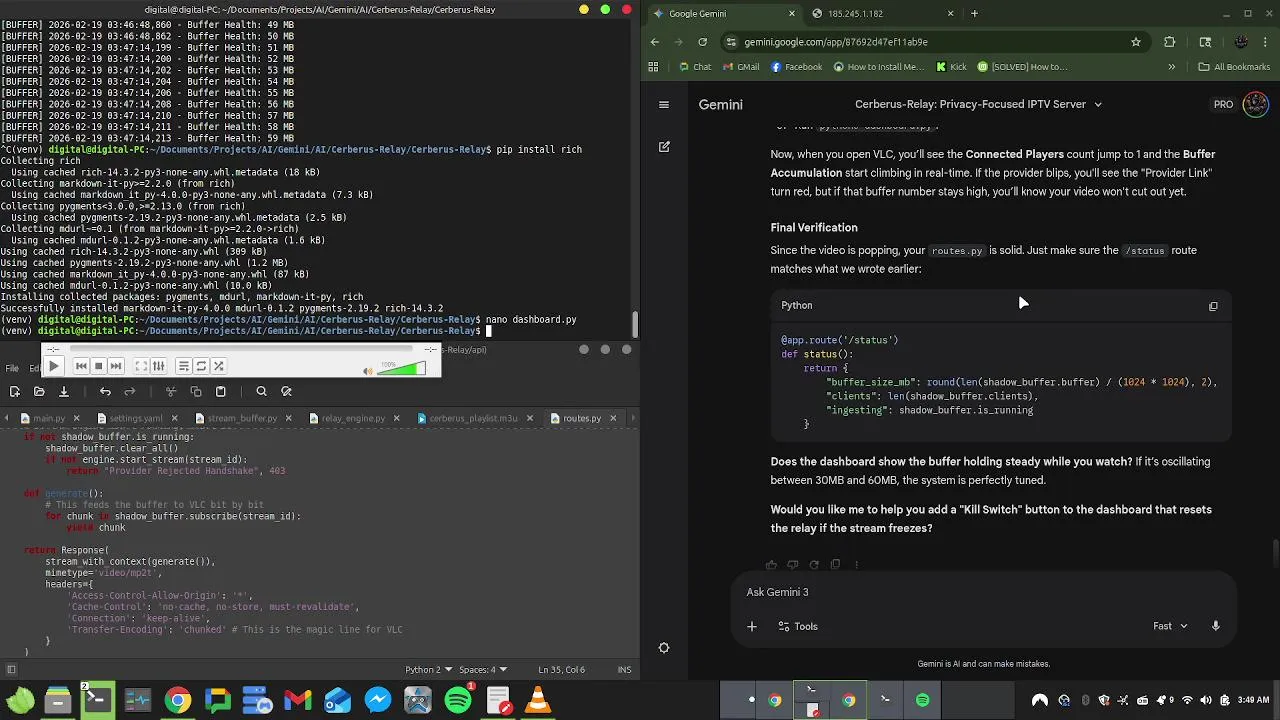Switch to cerberus_playlist.m3u editor tab

point(473,418)
